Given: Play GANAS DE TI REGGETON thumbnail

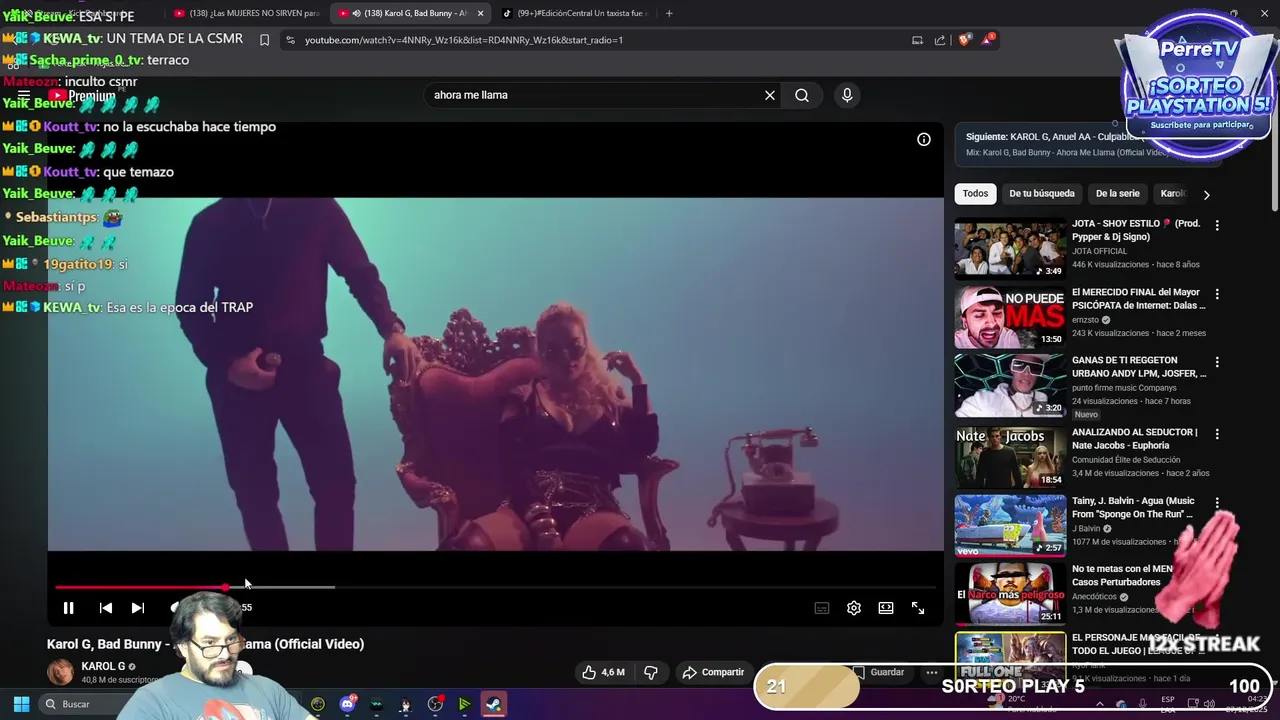Looking at the screenshot, I should point(1010,385).
